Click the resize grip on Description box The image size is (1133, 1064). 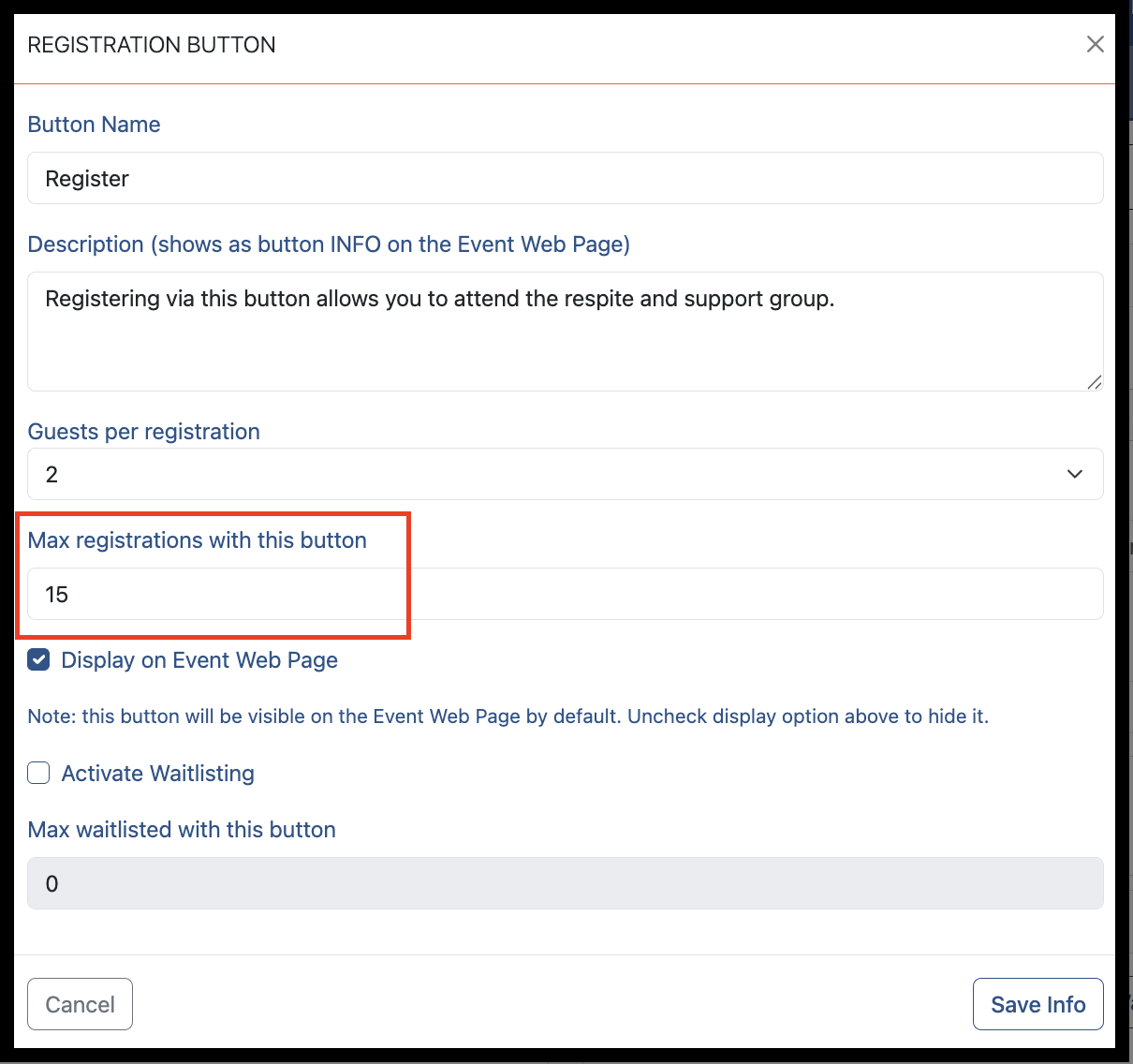[x=1094, y=381]
